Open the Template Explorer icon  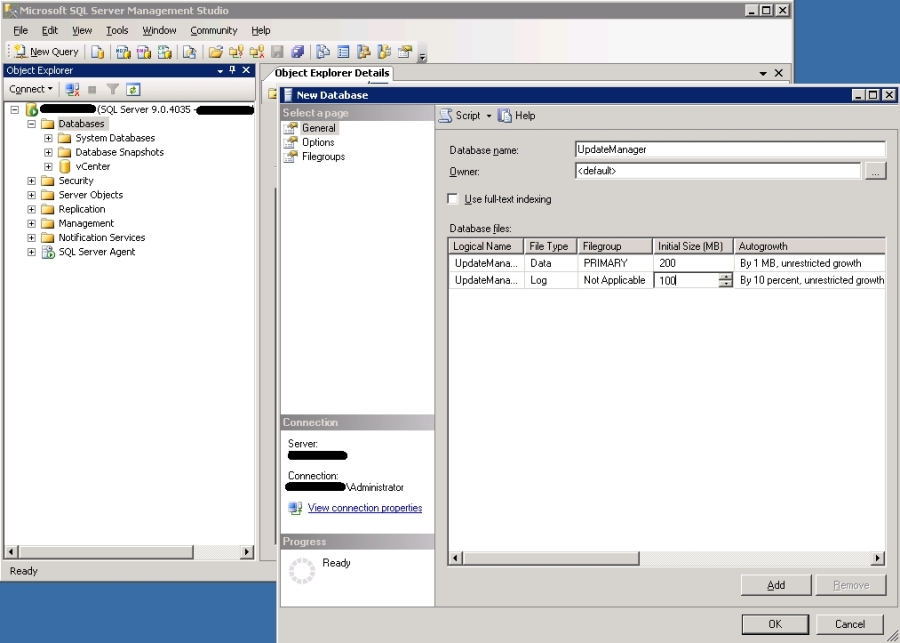pyautogui.click(x=384, y=52)
